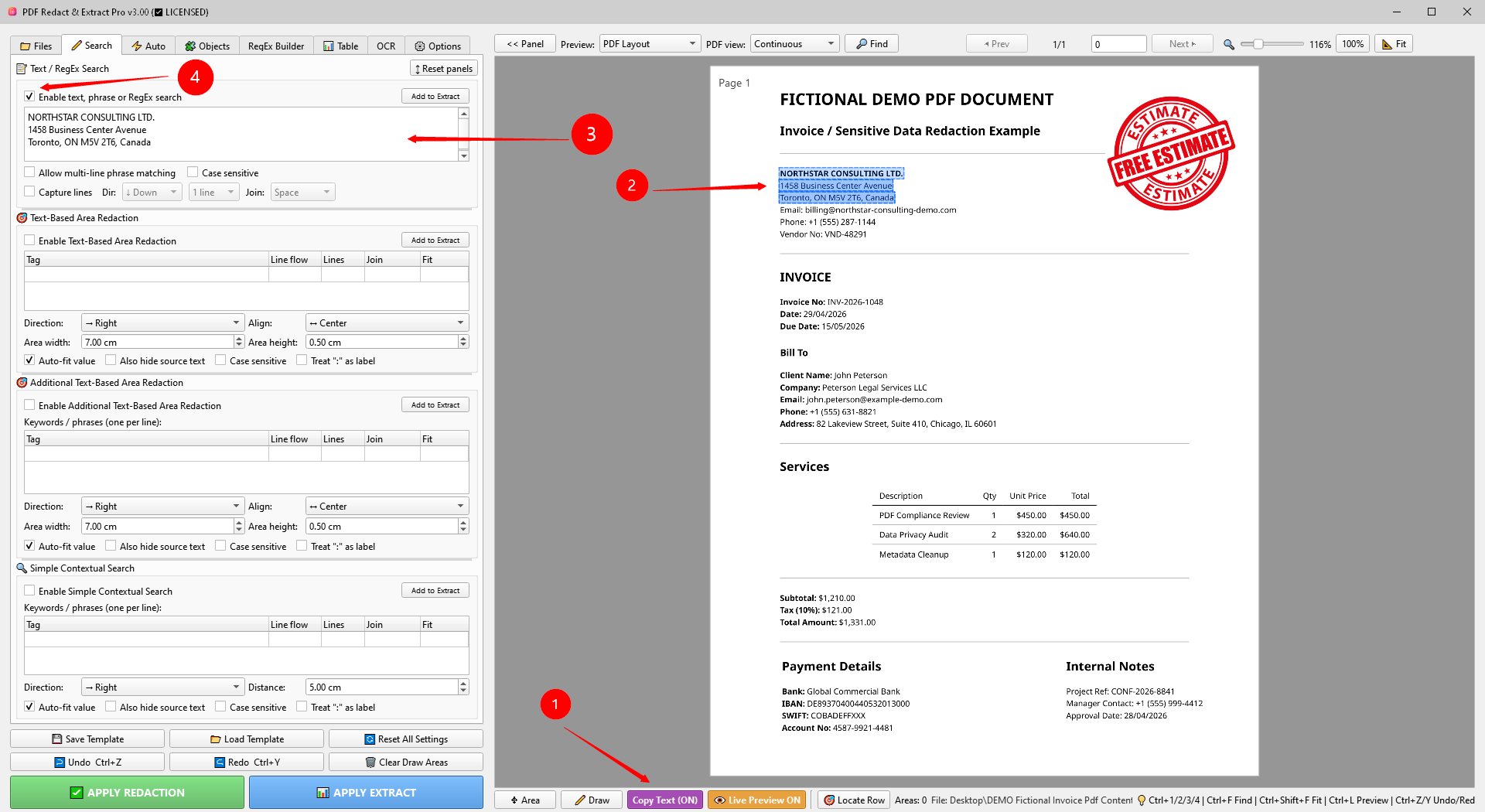Open the 1 line dropdown

tap(213, 193)
